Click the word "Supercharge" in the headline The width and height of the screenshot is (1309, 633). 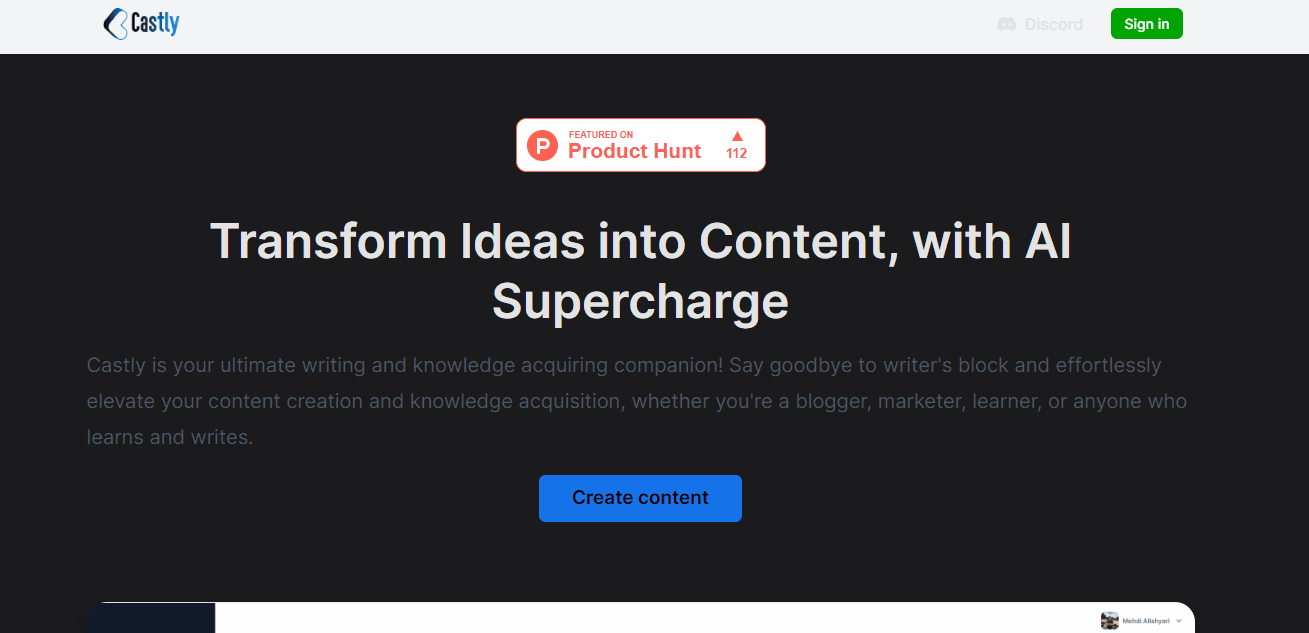[640, 301]
